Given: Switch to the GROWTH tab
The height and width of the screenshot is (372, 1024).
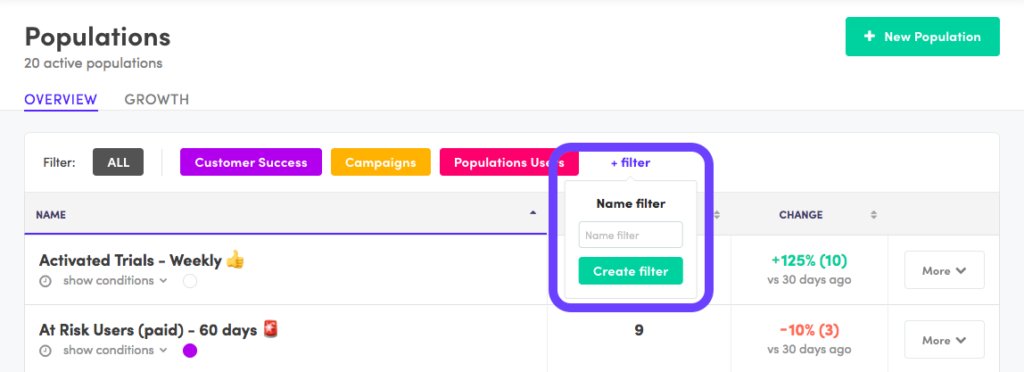Looking at the screenshot, I should coord(157,100).
